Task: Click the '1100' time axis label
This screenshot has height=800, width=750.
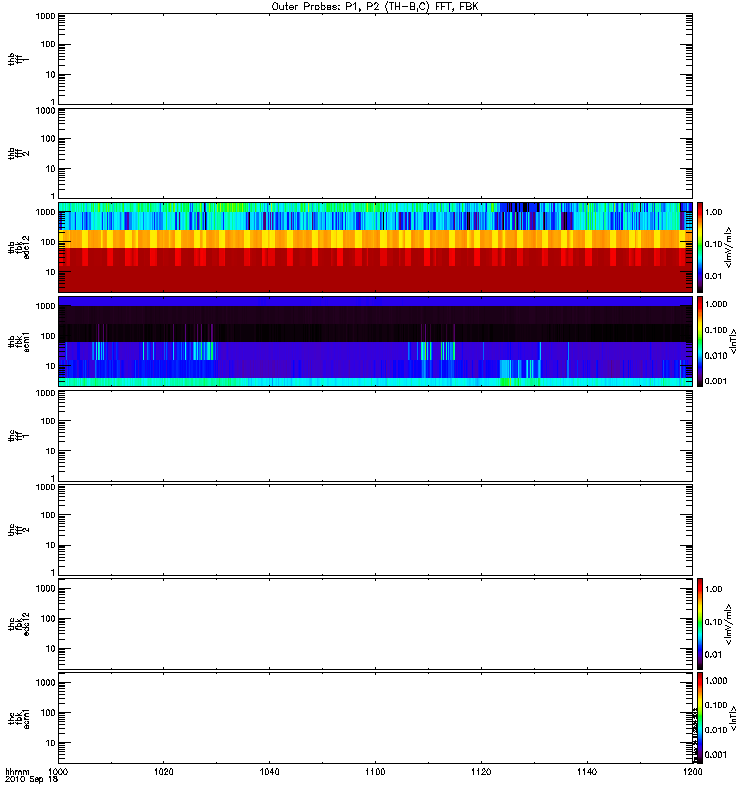Action: coord(375,772)
